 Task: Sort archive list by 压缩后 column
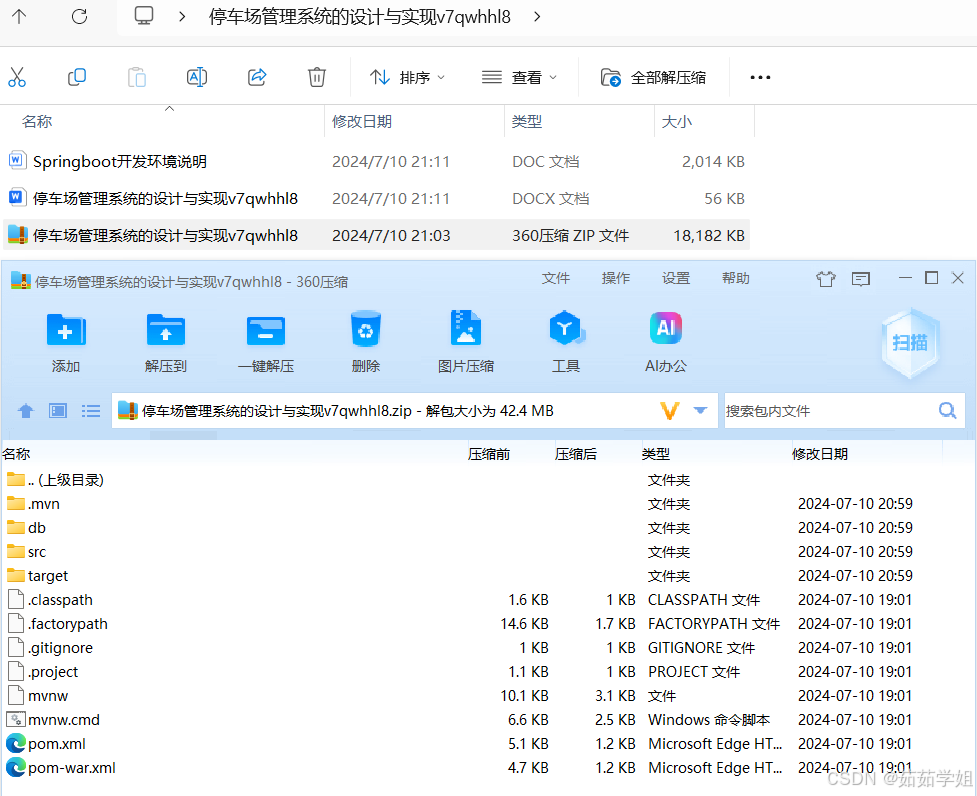pyautogui.click(x=576, y=454)
